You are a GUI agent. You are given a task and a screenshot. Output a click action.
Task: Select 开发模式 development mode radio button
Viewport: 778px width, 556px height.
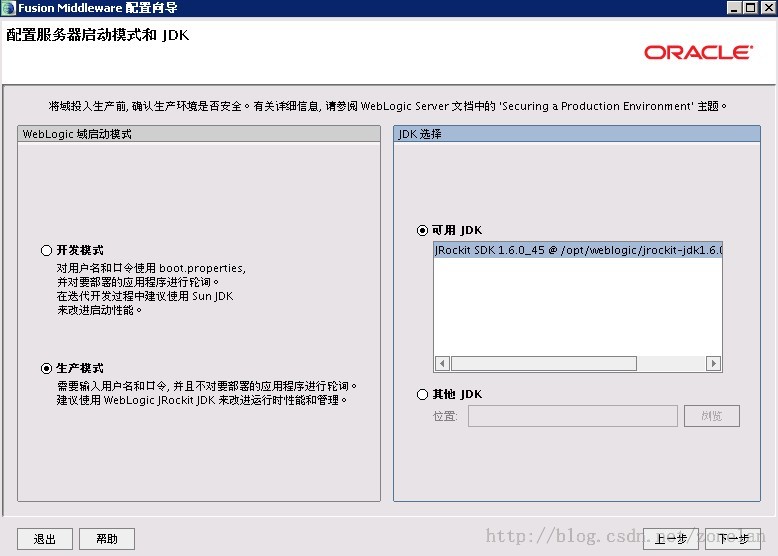[46, 250]
